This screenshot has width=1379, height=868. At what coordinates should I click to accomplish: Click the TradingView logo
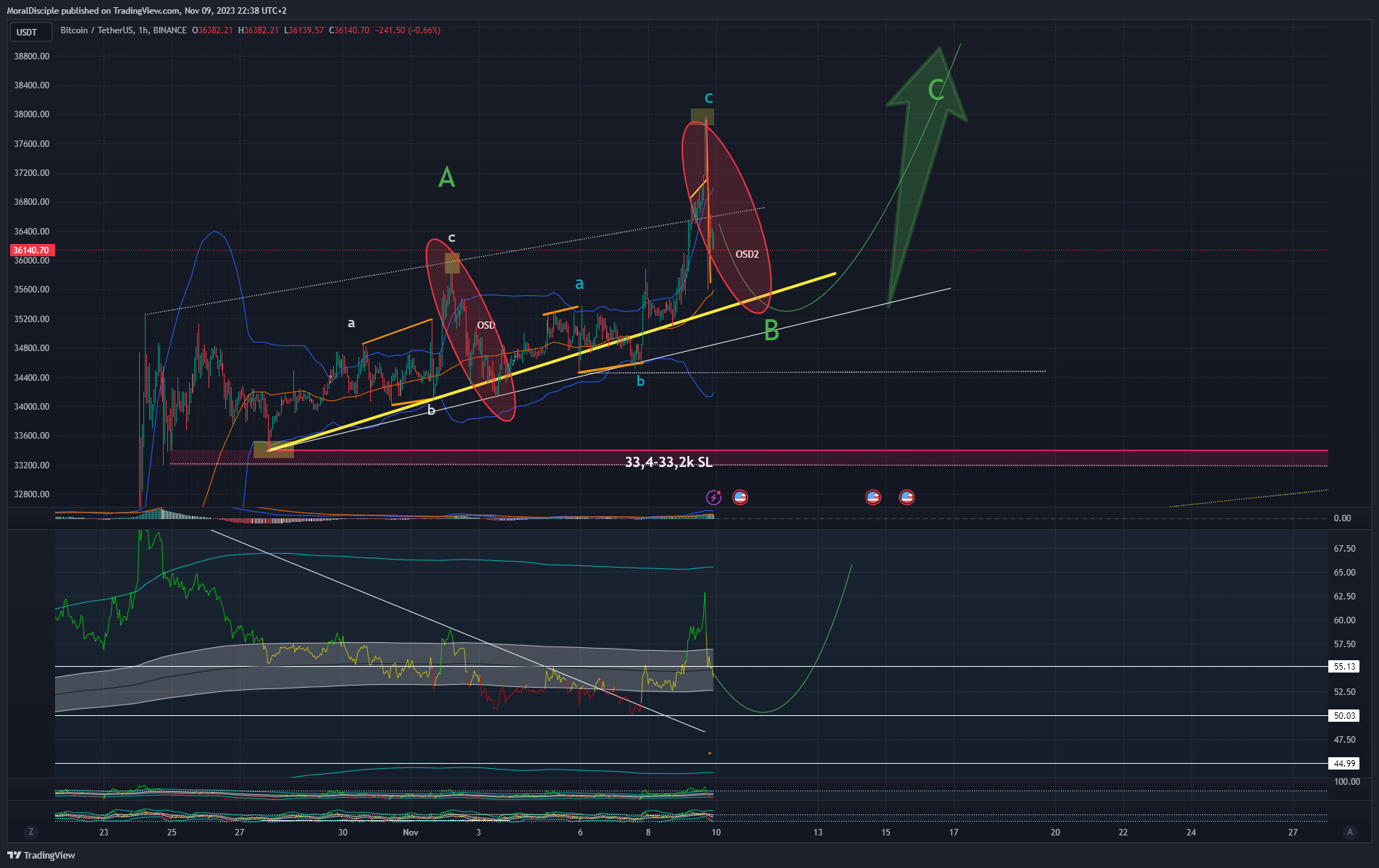click(x=41, y=855)
